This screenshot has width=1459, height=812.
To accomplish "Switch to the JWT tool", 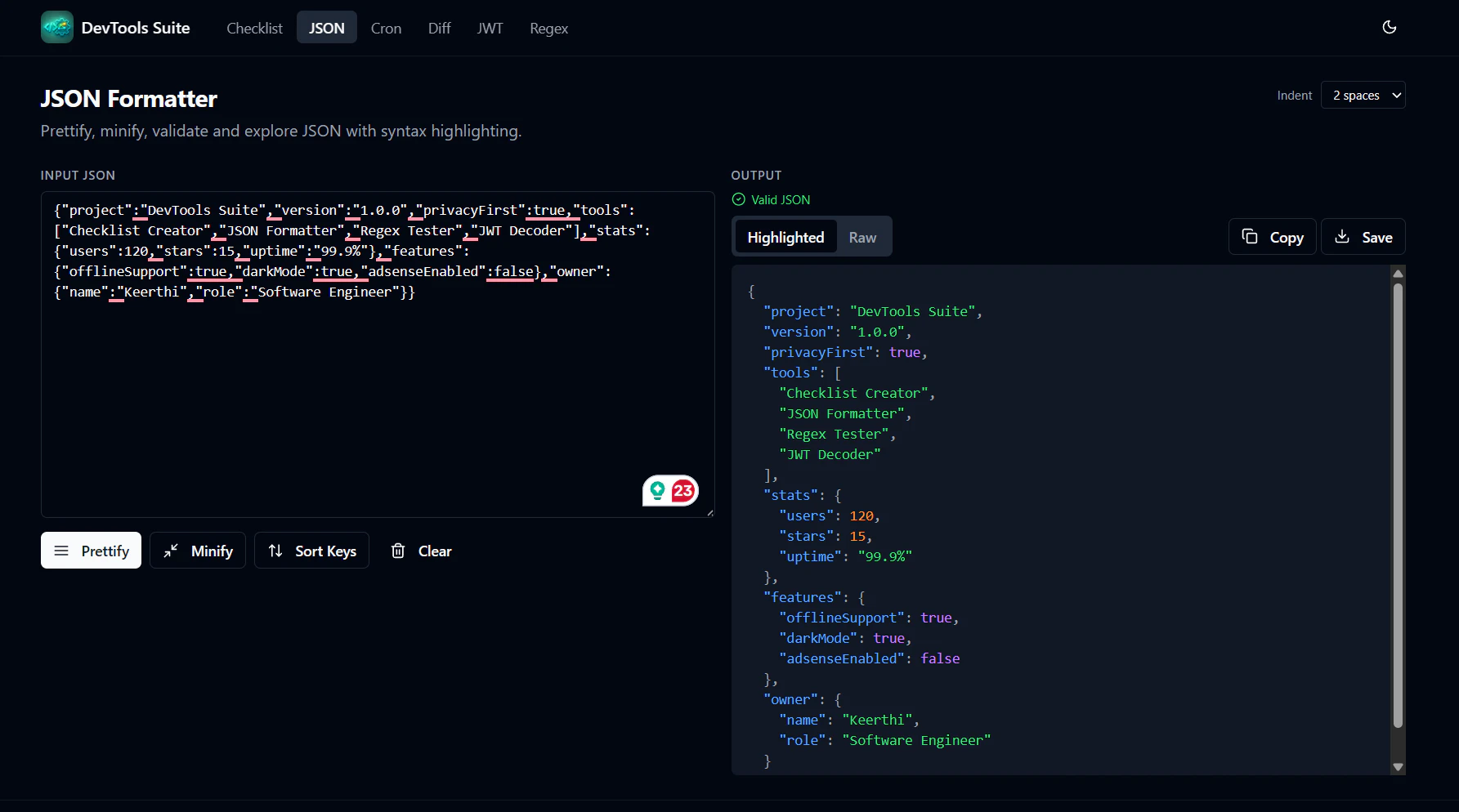I will click(x=490, y=28).
